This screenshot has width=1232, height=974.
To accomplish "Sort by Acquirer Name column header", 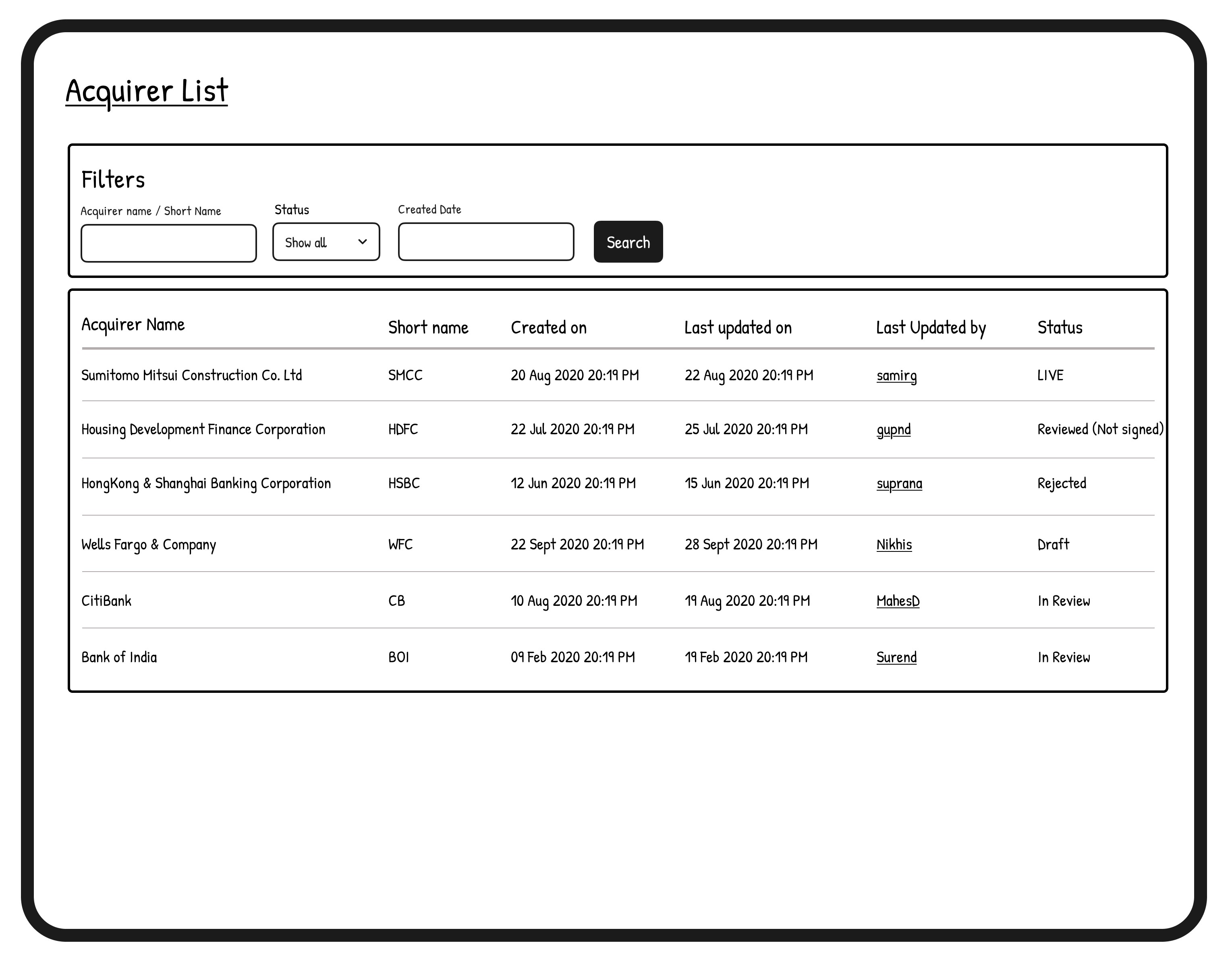I will (x=133, y=325).
